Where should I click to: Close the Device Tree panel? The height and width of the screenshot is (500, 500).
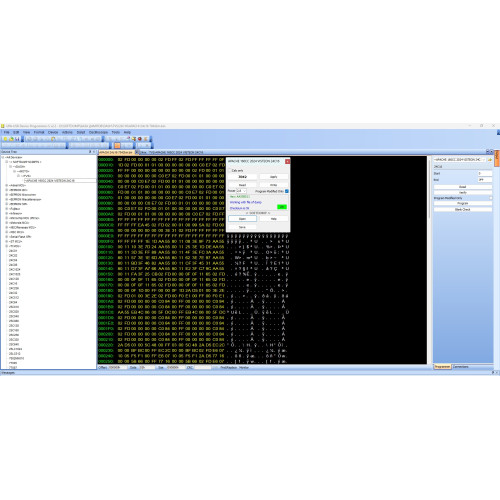click(94, 152)
